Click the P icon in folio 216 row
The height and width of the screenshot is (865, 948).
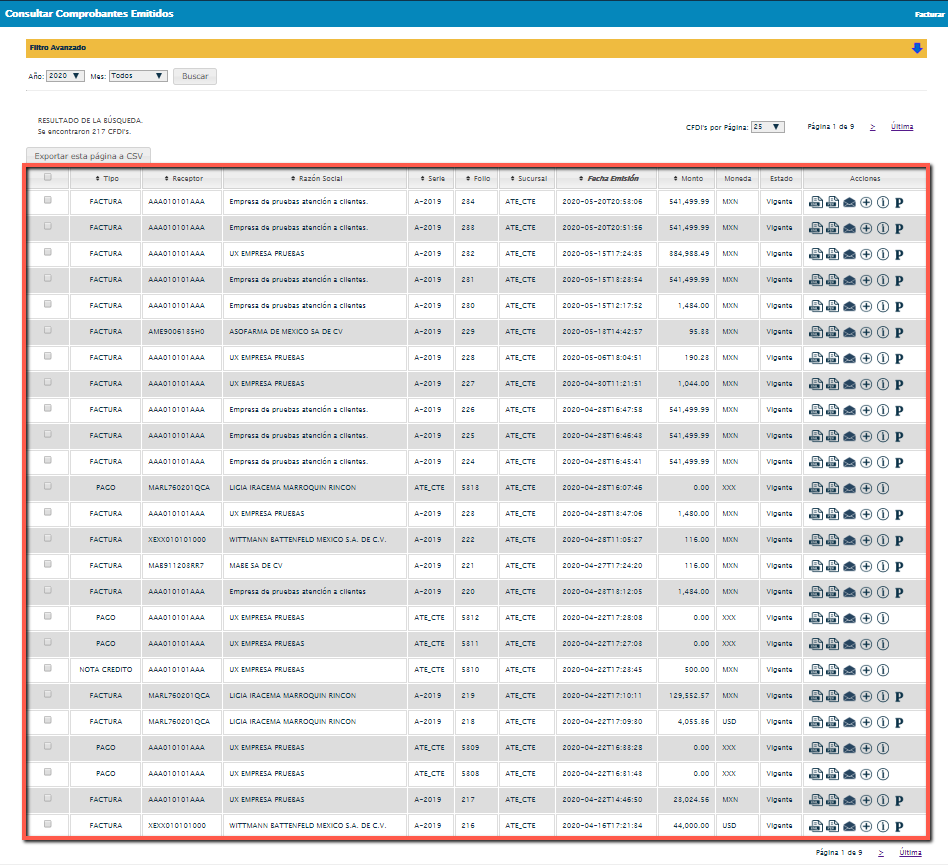[x=899, y=826]
